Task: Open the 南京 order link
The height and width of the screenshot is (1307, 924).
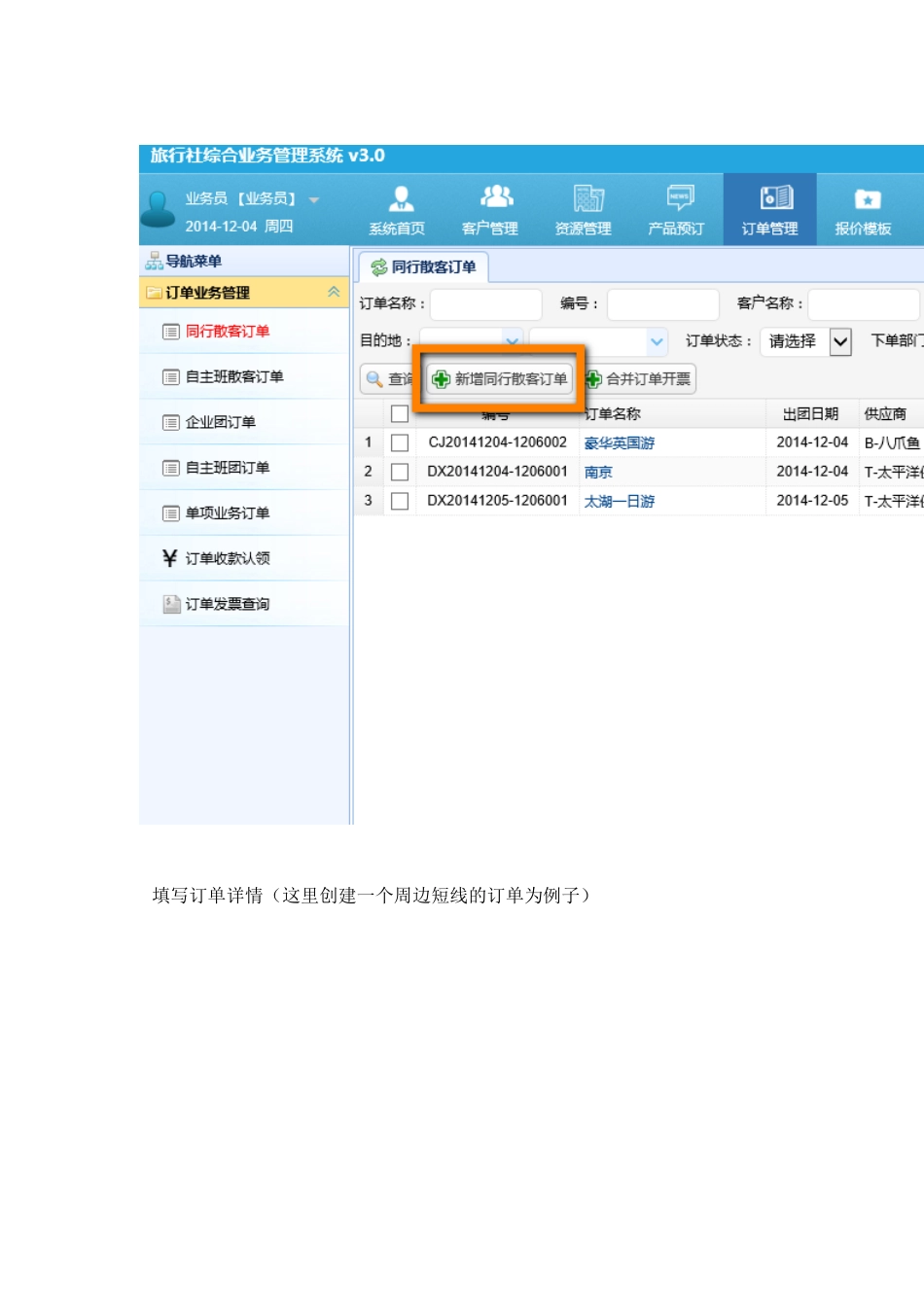Action: point(598,473)
